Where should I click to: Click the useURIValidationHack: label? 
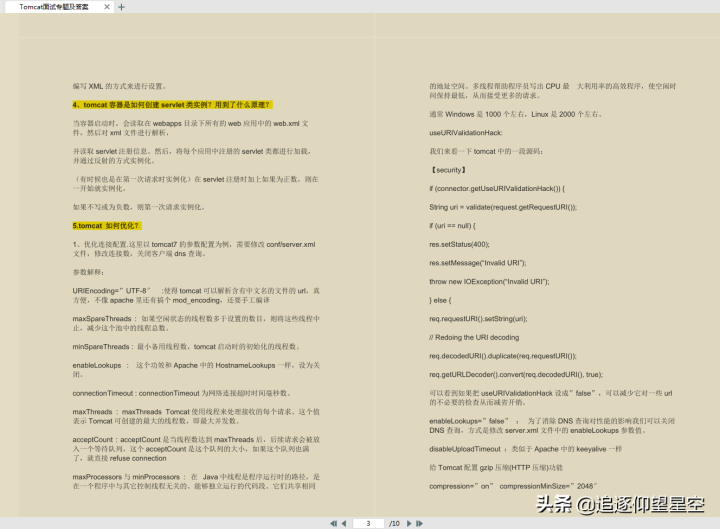point(466,133)
